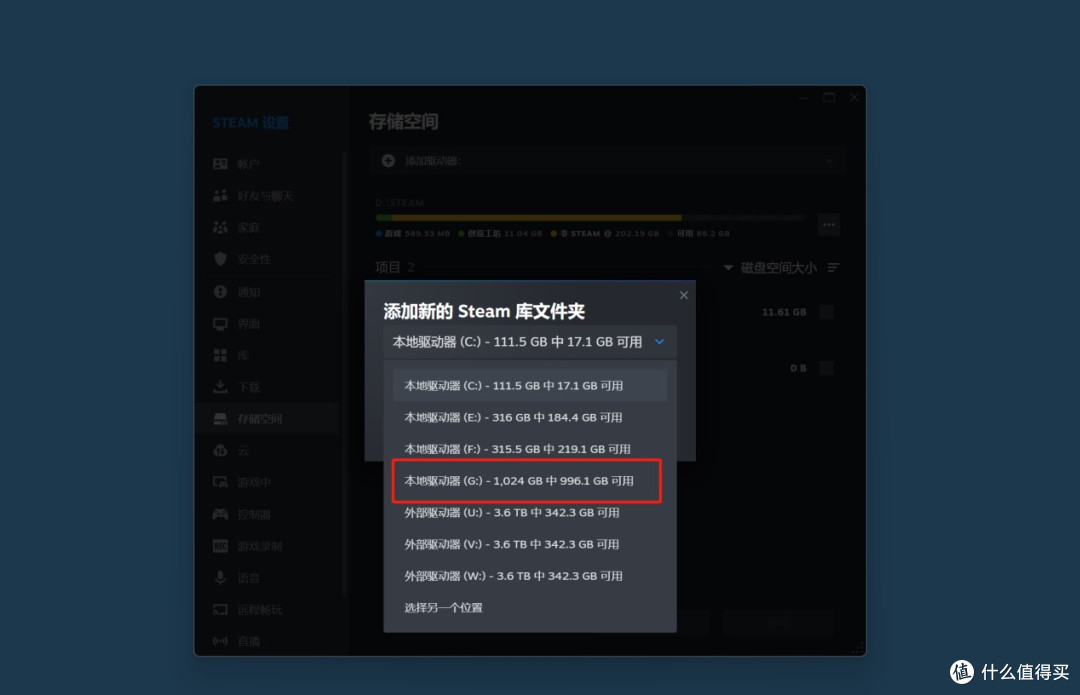Open 好友与聊天 friends icon in sidebar
This screenshot has height=695, width=1080.
(220, 196)
